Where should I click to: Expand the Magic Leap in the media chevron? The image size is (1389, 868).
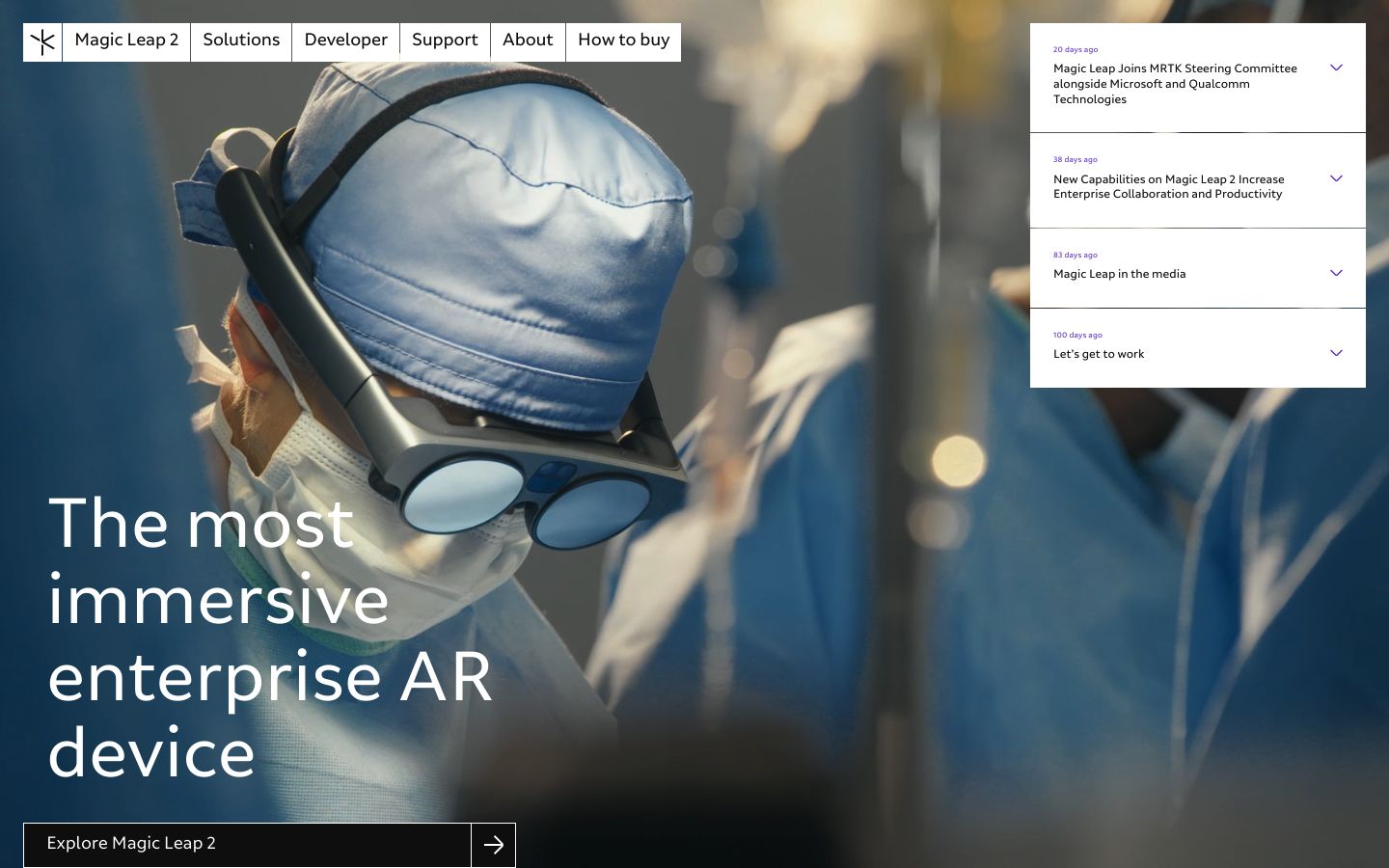point(1336,273)
